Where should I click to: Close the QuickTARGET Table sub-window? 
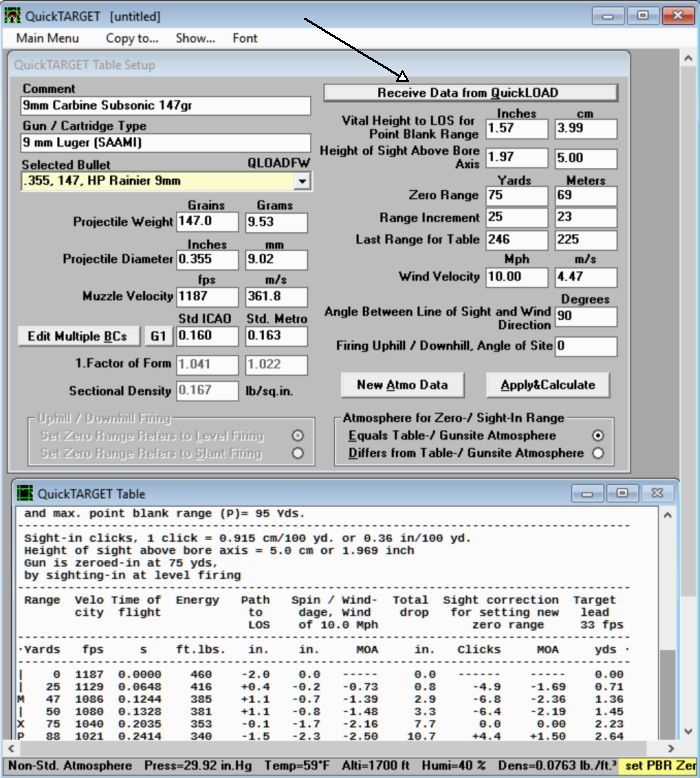click(655, 493)
